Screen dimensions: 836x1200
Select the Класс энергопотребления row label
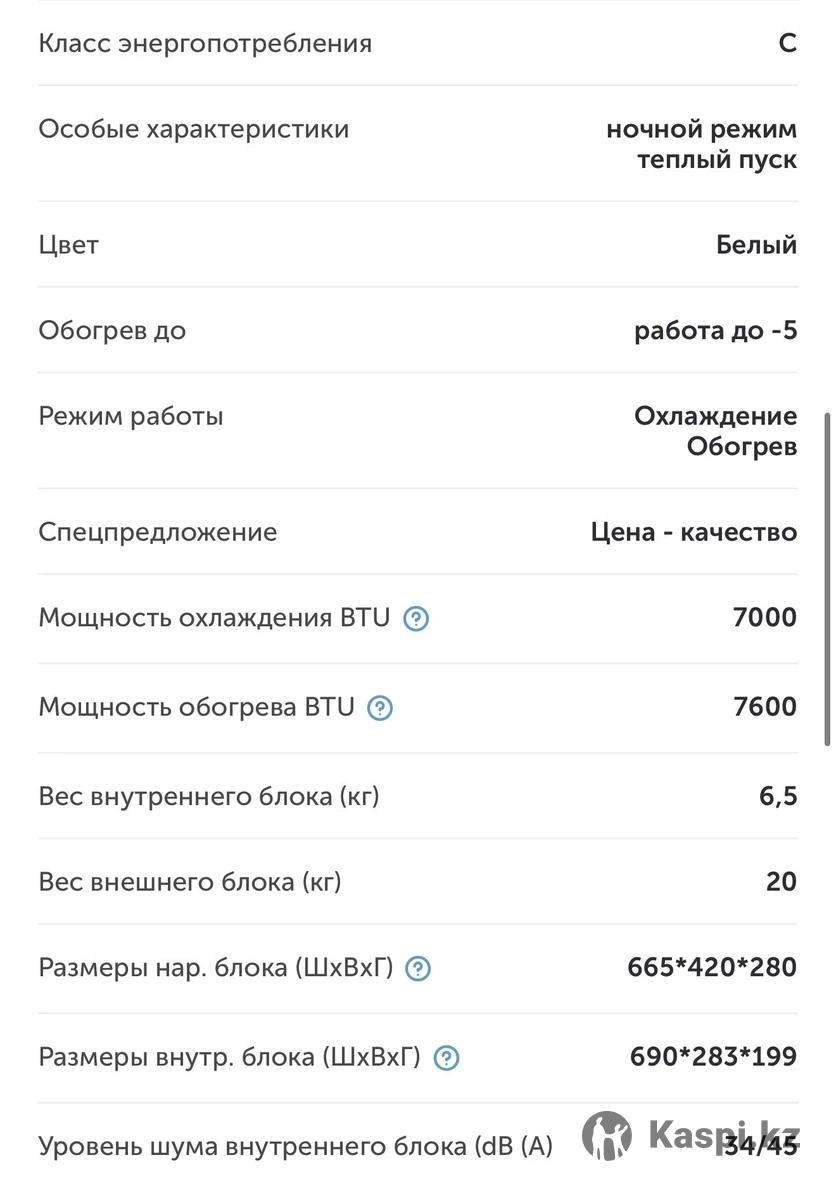205,44
